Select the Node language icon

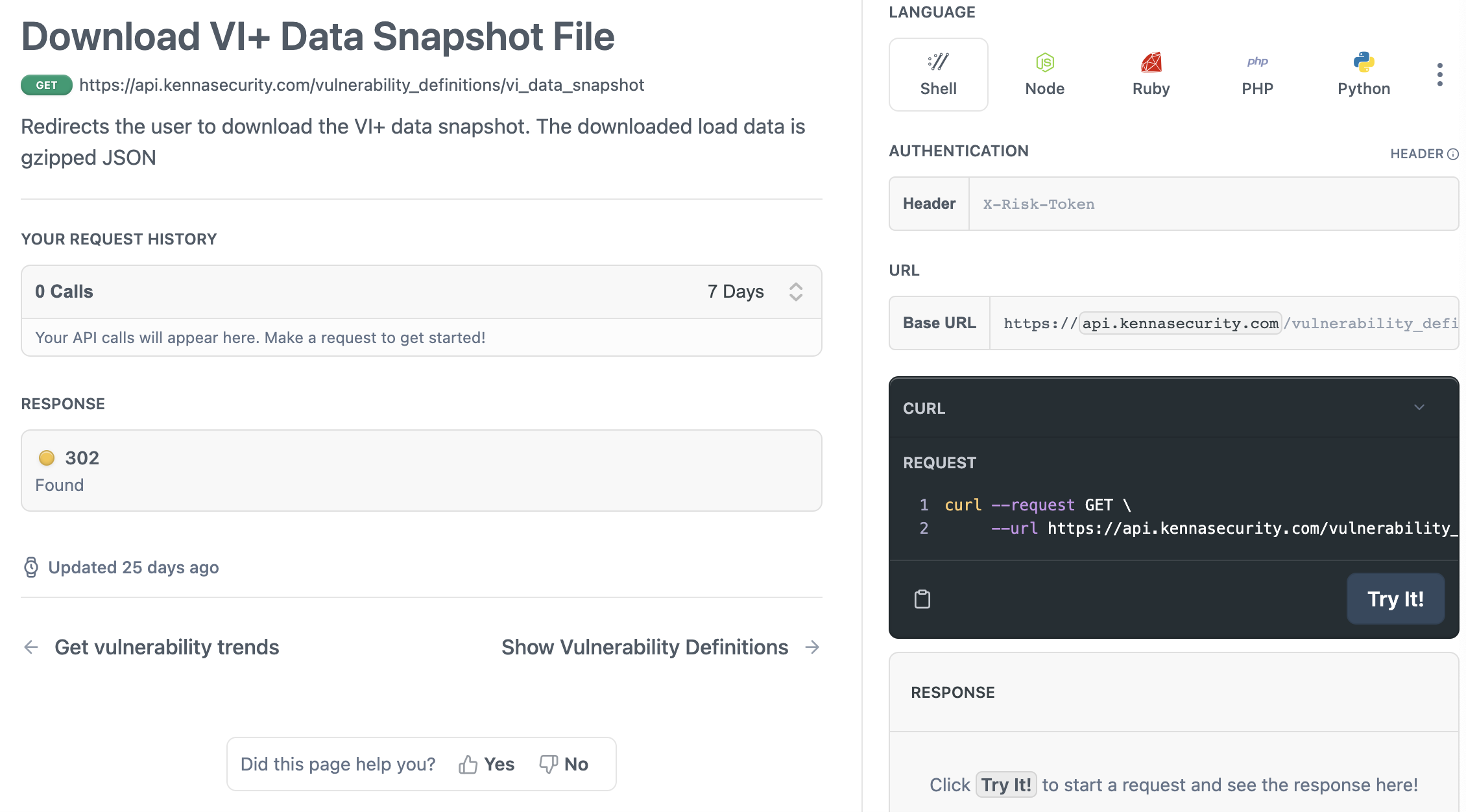(x=1044, y=62)
